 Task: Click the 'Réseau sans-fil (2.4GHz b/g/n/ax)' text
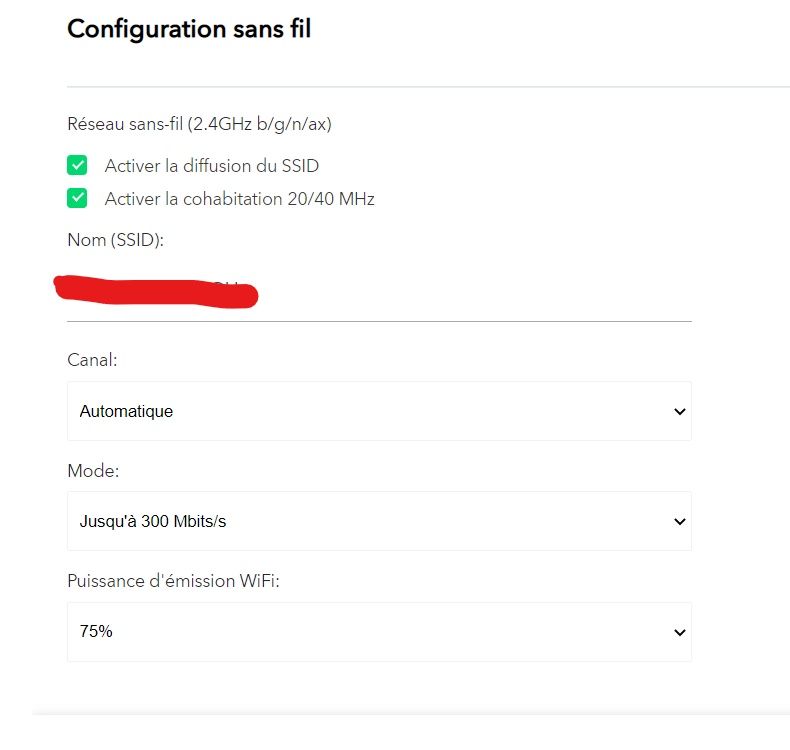point(199,125)
